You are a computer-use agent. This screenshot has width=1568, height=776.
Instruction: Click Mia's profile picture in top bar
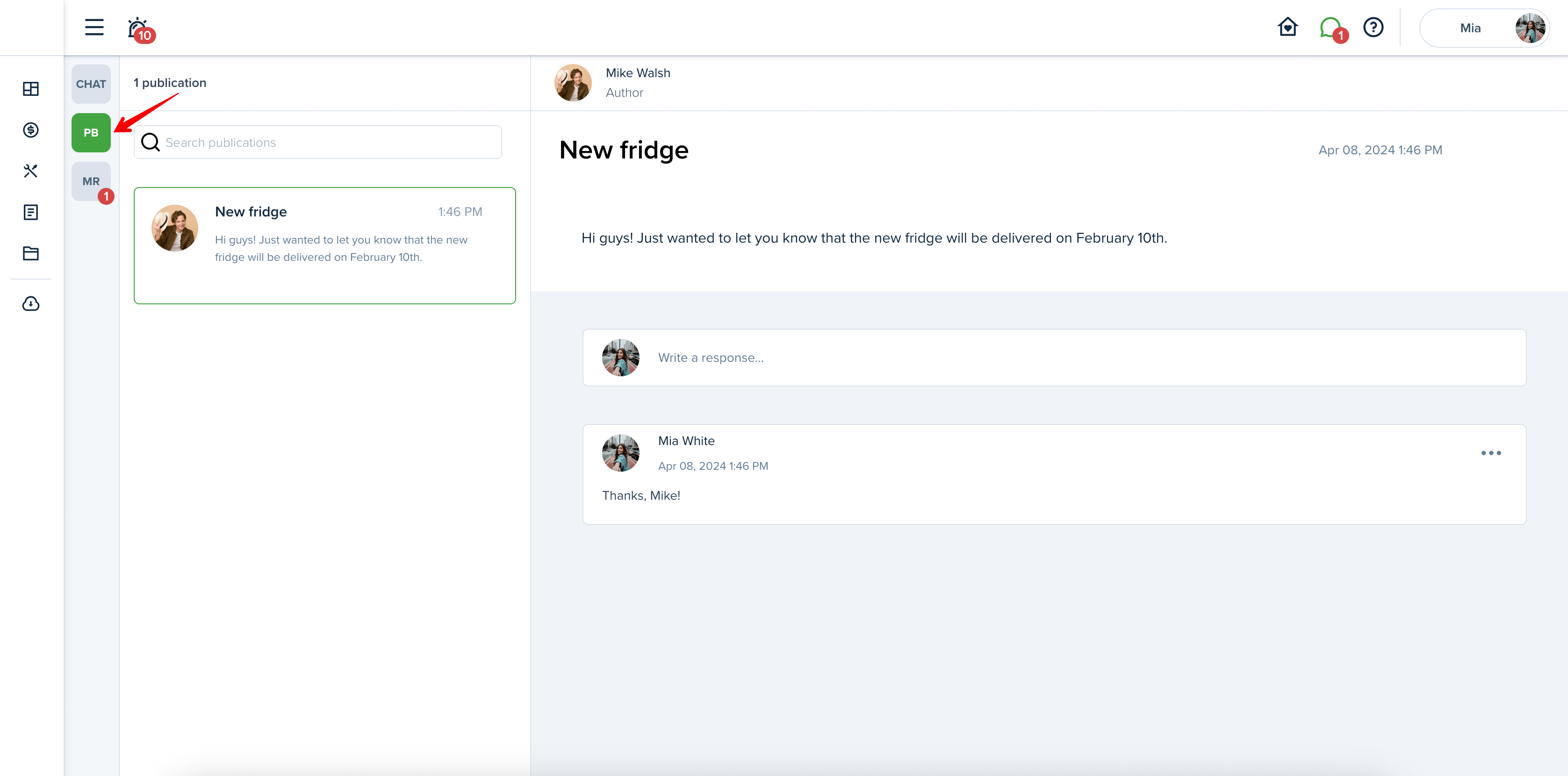click(x=1530, y=28)
